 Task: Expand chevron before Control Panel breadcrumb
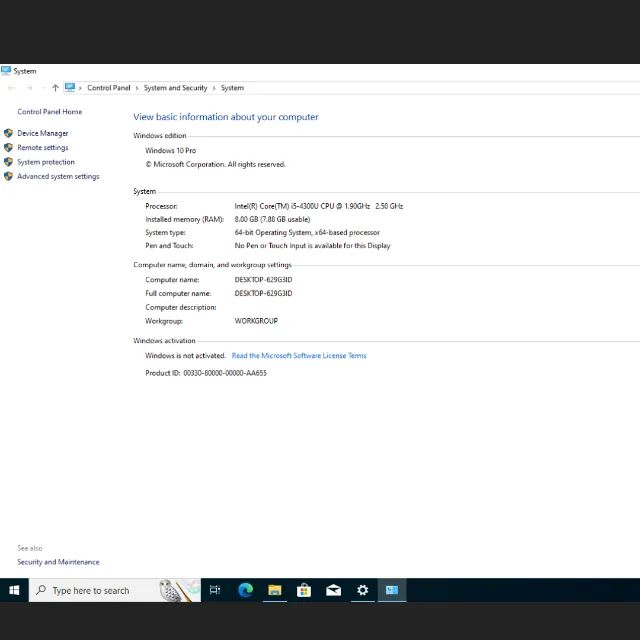(80, 88)
